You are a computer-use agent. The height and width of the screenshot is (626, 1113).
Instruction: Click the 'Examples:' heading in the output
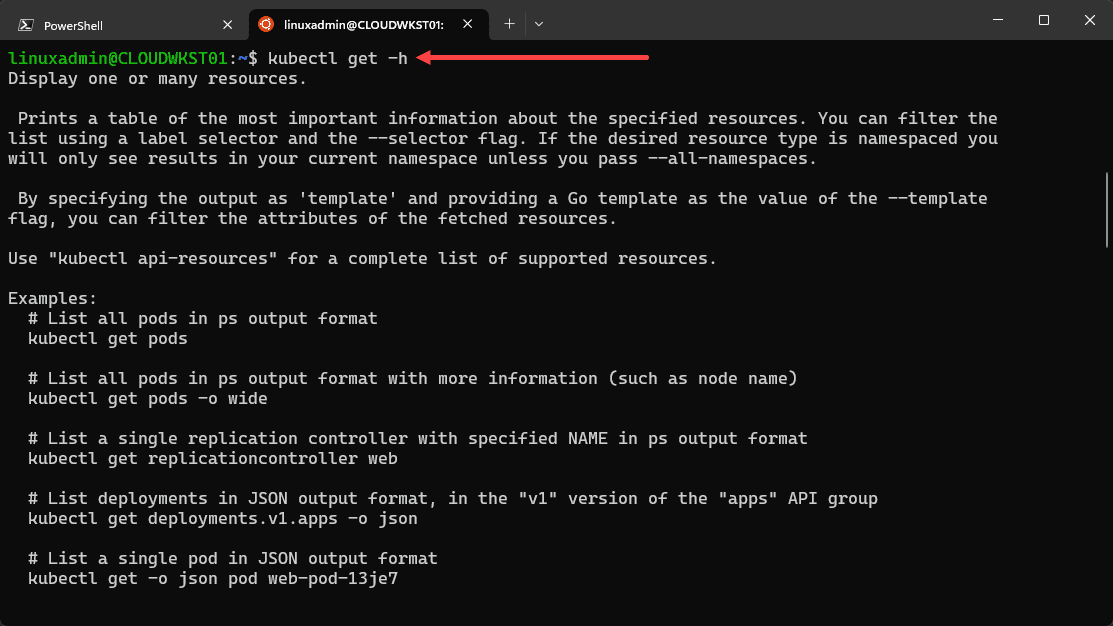click(53, 298)
